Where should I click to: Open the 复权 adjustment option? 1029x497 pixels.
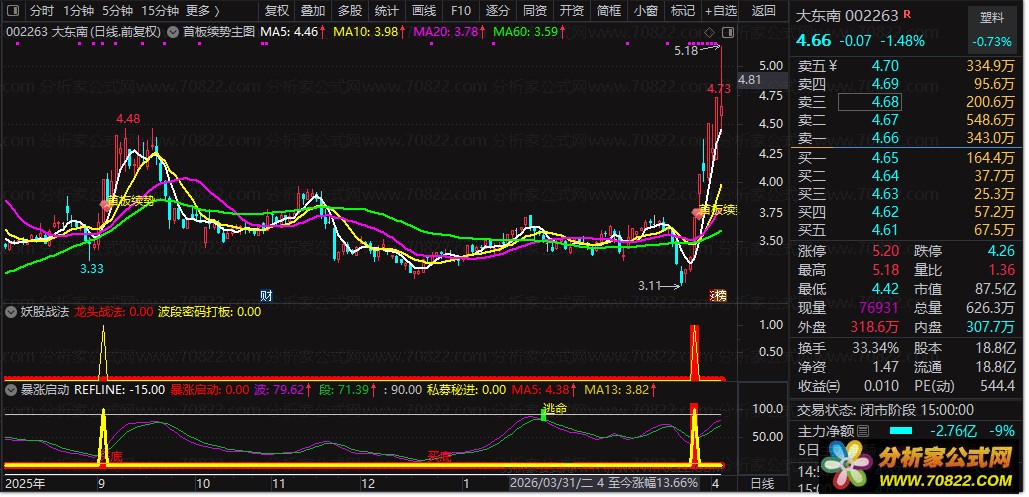click(x=277, y=11)
